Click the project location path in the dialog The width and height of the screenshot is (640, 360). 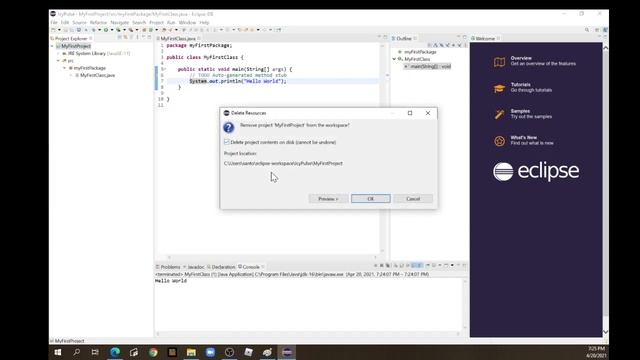click(x=283, y=163)
